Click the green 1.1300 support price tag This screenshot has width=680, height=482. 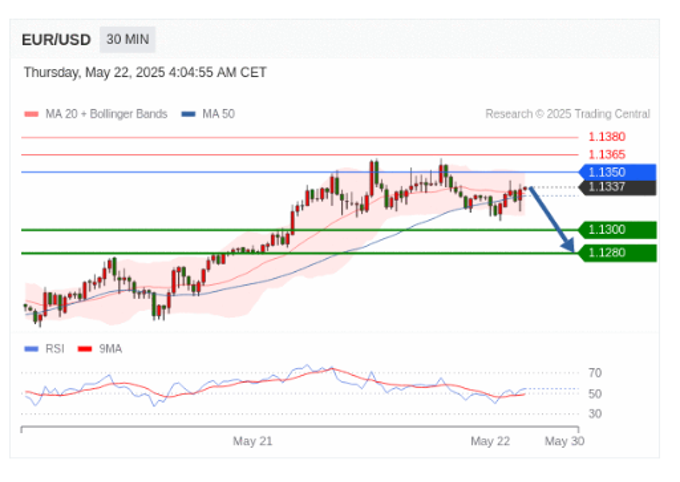click(618, 230)
